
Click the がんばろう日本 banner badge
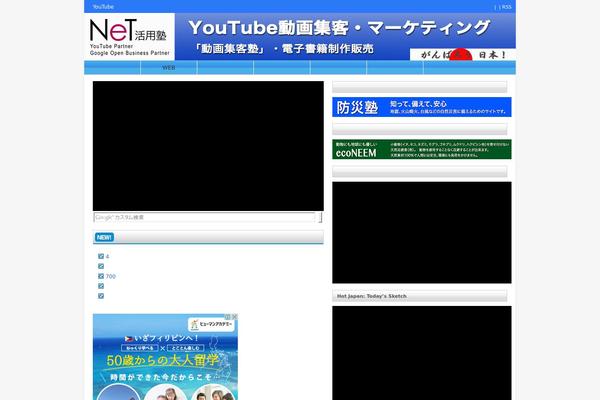click(463, 54)
